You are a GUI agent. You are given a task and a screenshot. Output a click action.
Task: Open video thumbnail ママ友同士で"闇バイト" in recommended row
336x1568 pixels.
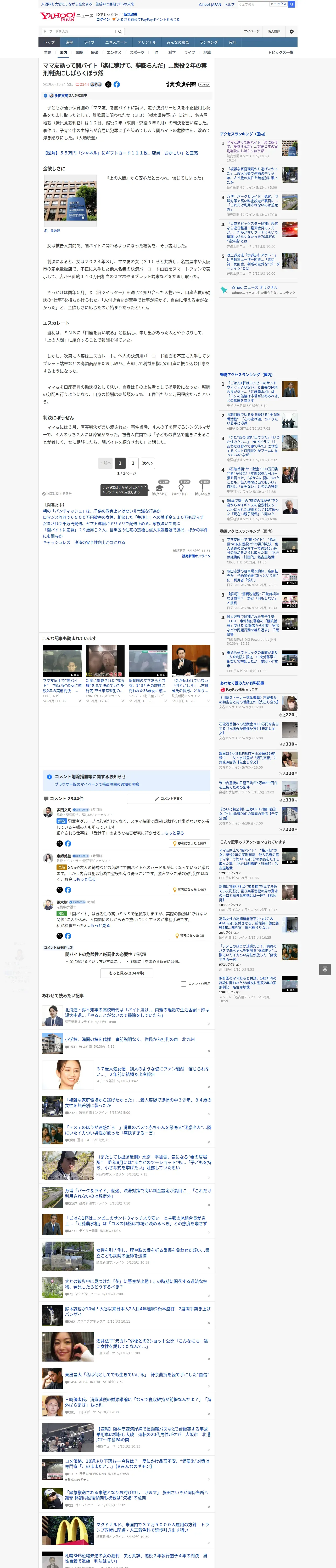point(62,661)
